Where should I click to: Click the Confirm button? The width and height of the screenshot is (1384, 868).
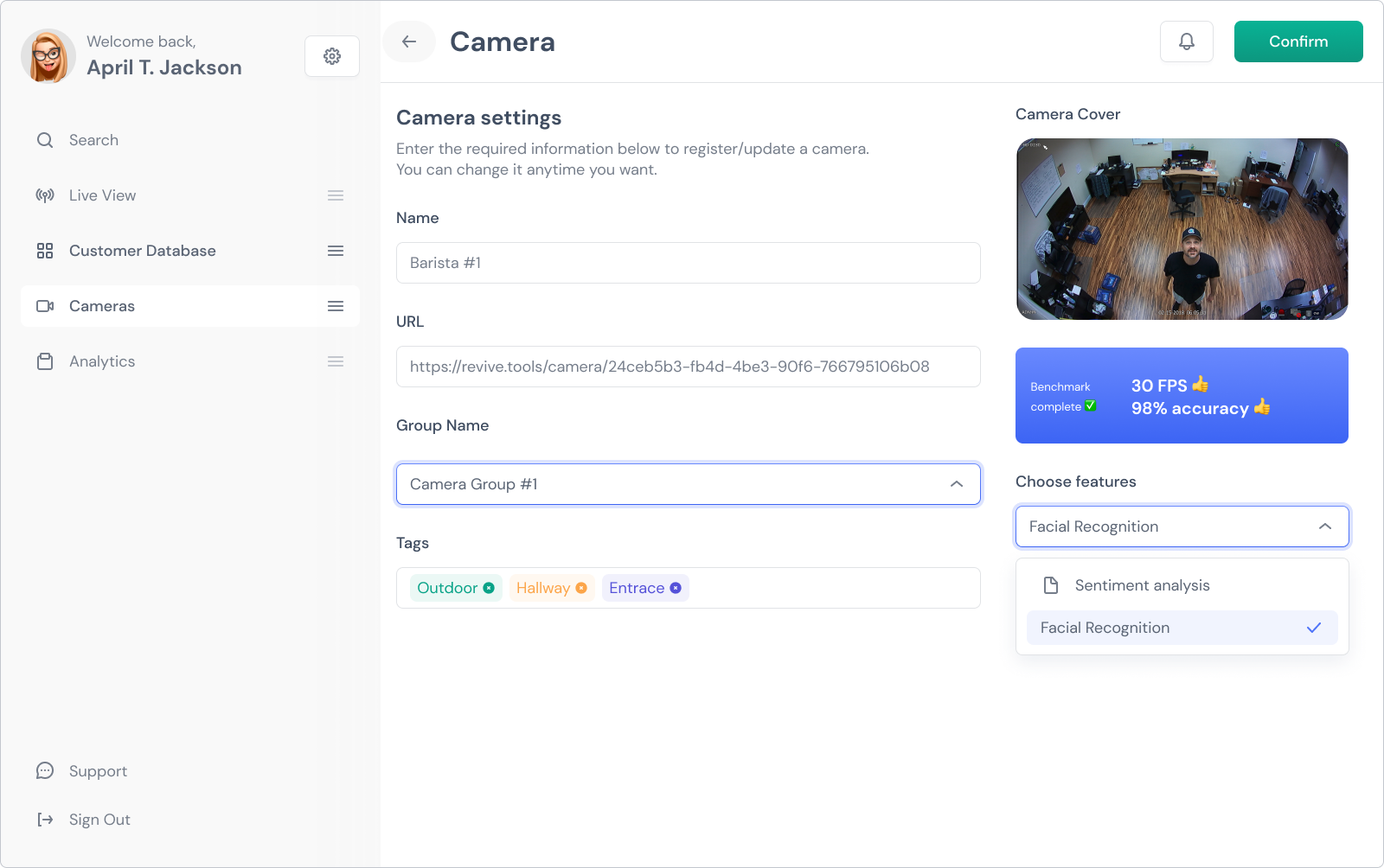coord(1298,41)
